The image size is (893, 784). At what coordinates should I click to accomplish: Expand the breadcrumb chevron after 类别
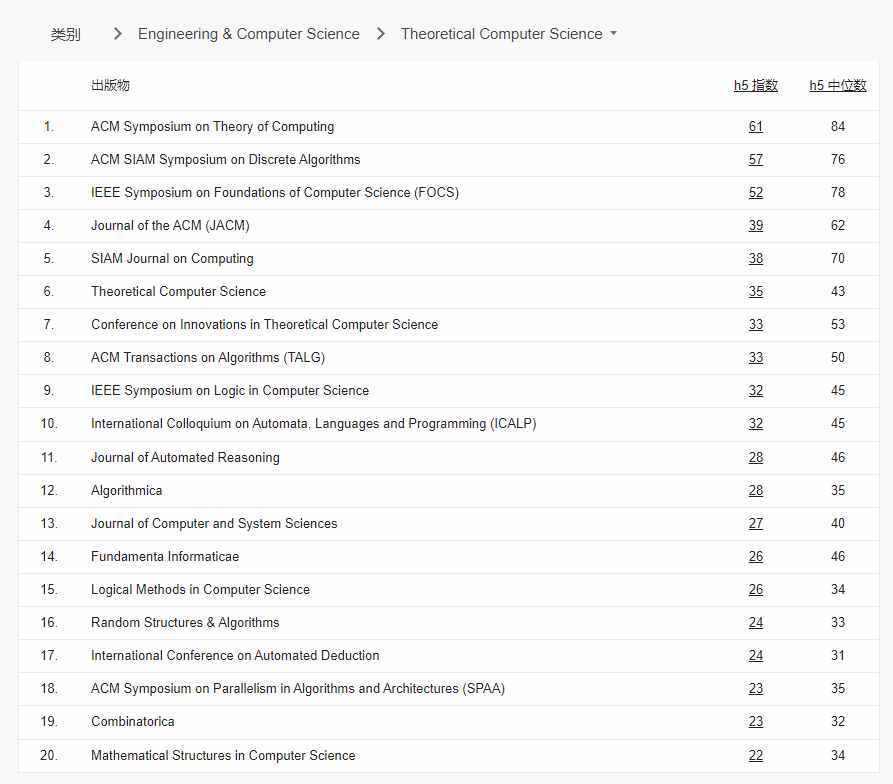(x=117, y=32)
